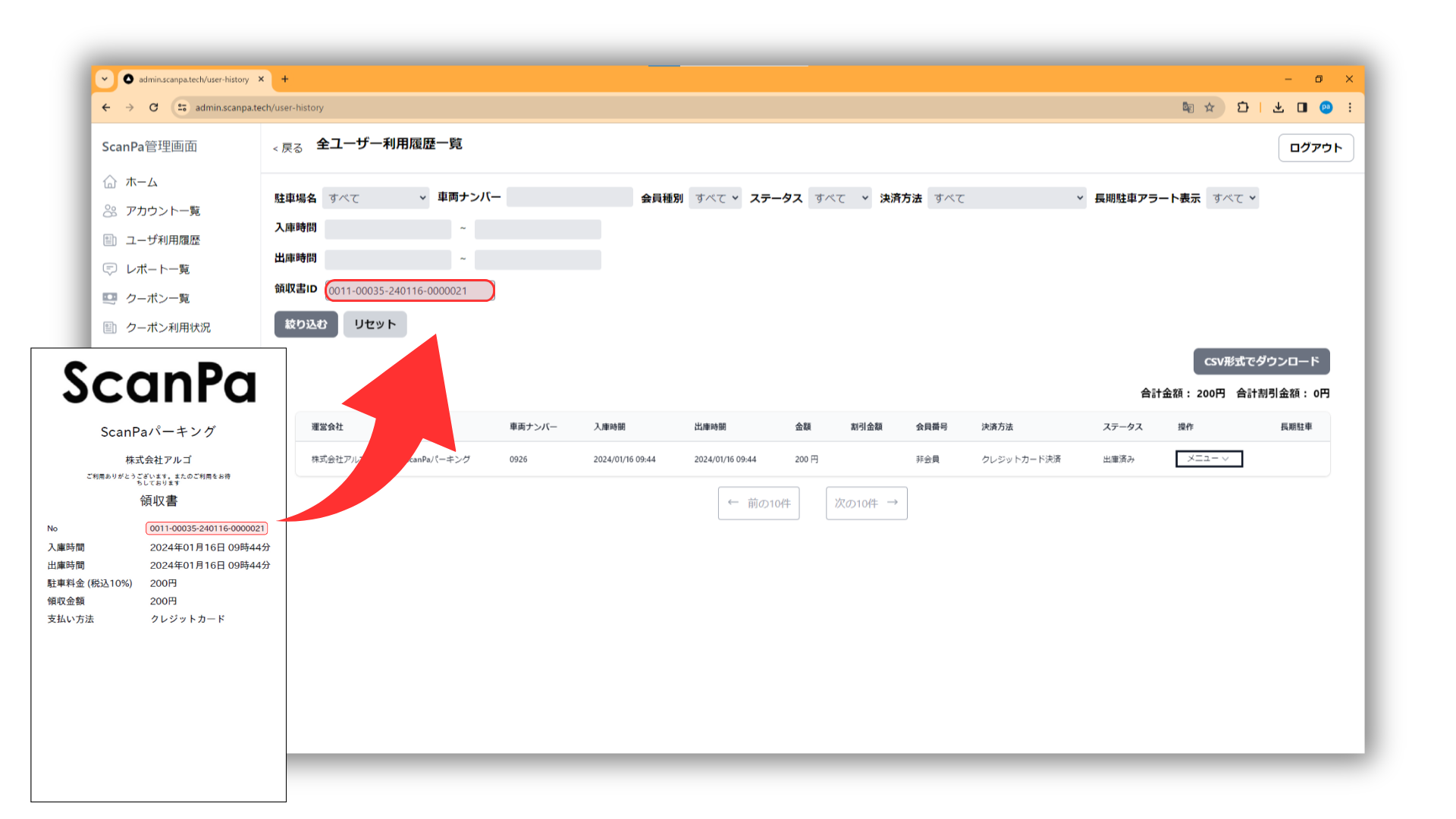Click the browser reload icon
The image size is (1456, 819).
[154, 108]
